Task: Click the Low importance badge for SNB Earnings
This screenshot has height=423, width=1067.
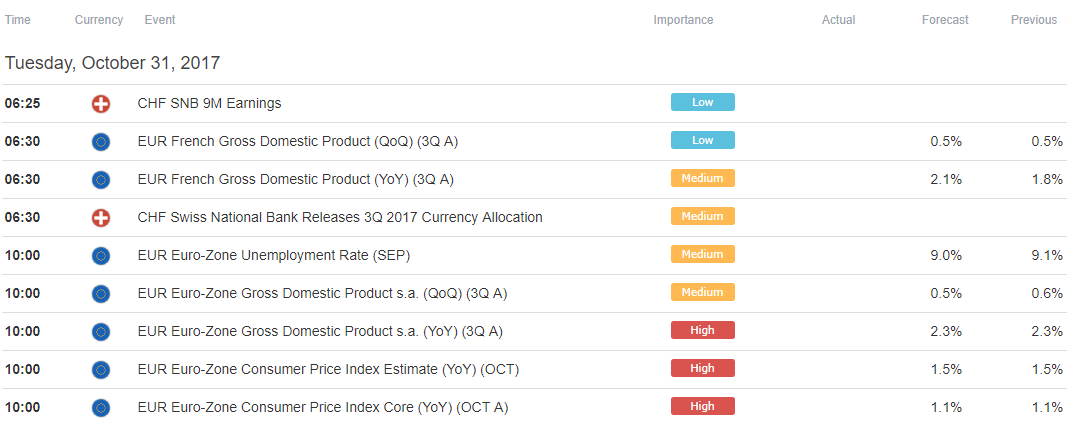Action: [x=702, y=102]
